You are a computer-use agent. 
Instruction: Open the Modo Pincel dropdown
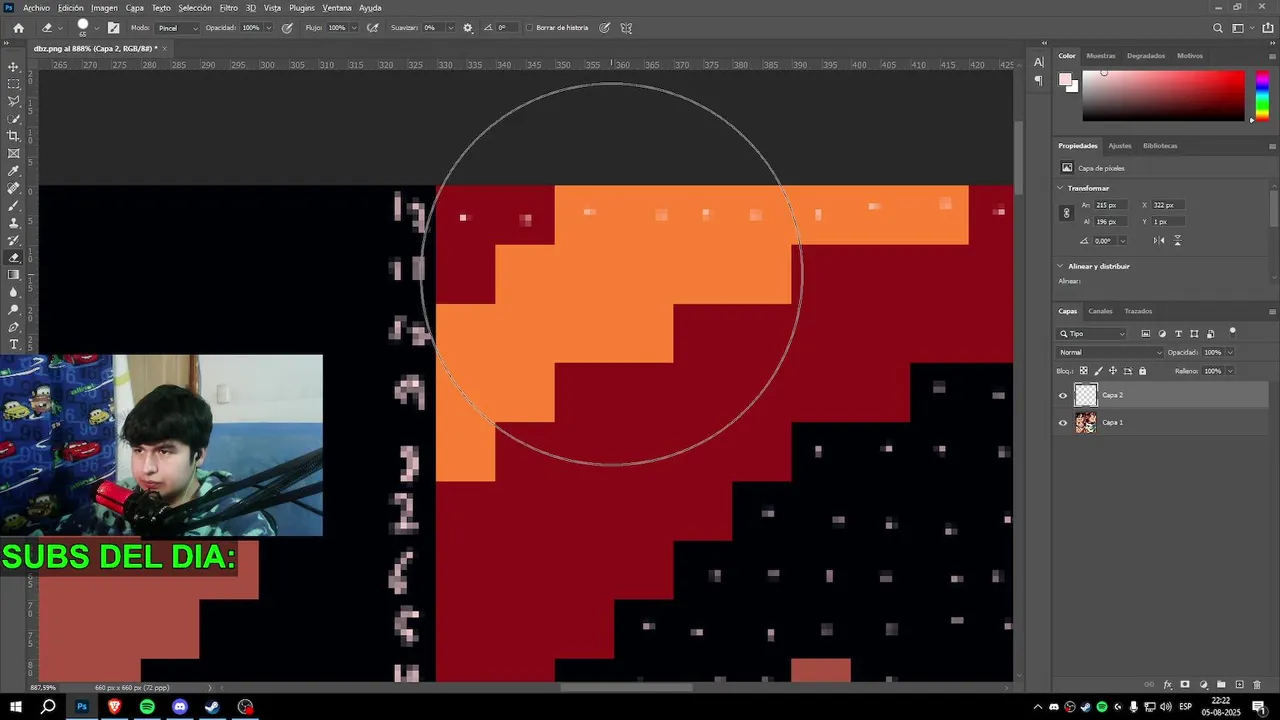178,28
